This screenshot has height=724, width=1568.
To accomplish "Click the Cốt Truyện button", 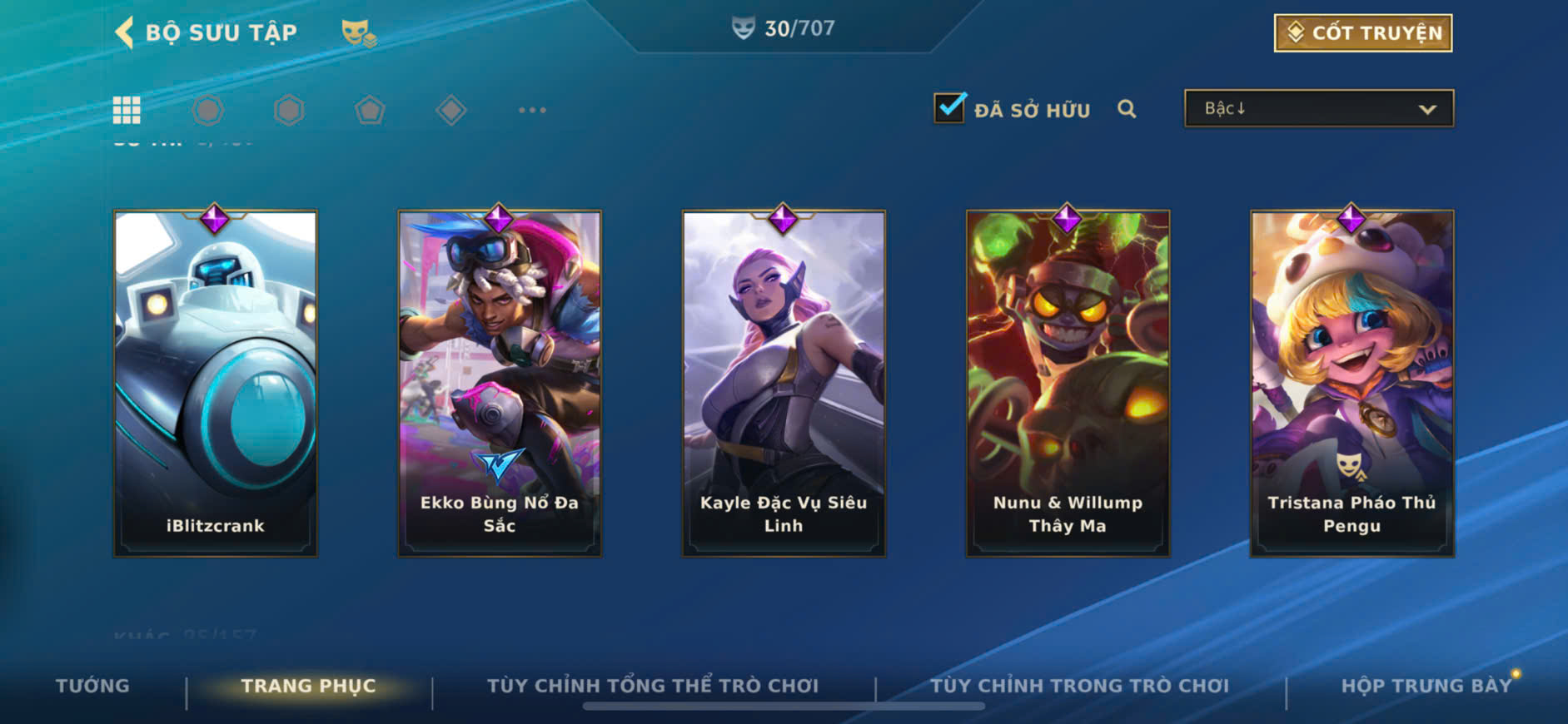I will coord(1363,32).
